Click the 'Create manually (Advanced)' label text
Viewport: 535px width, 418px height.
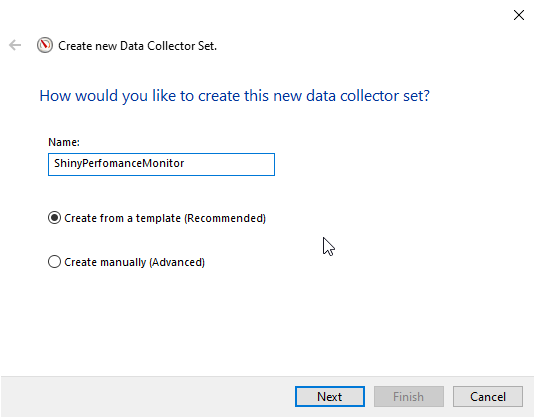click(x=134, y=262)
